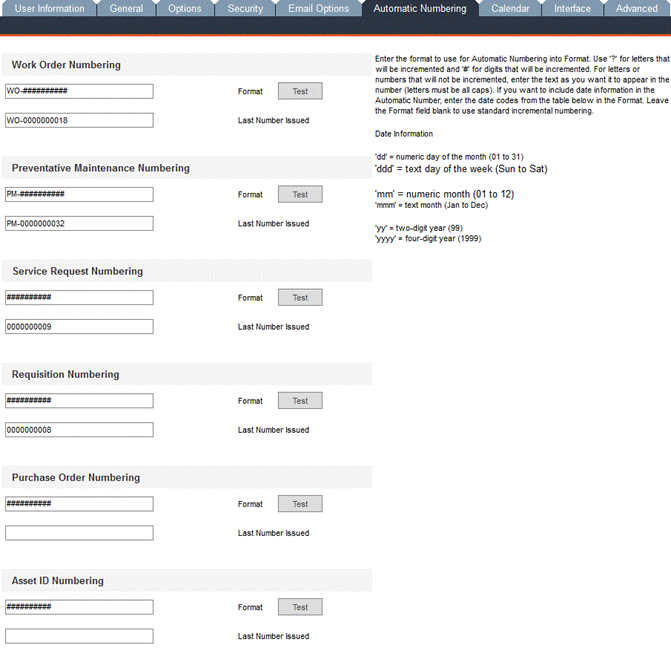Click the Purchase Order format field
Viewport: 671px width, 648px height.
pos(79,504)
